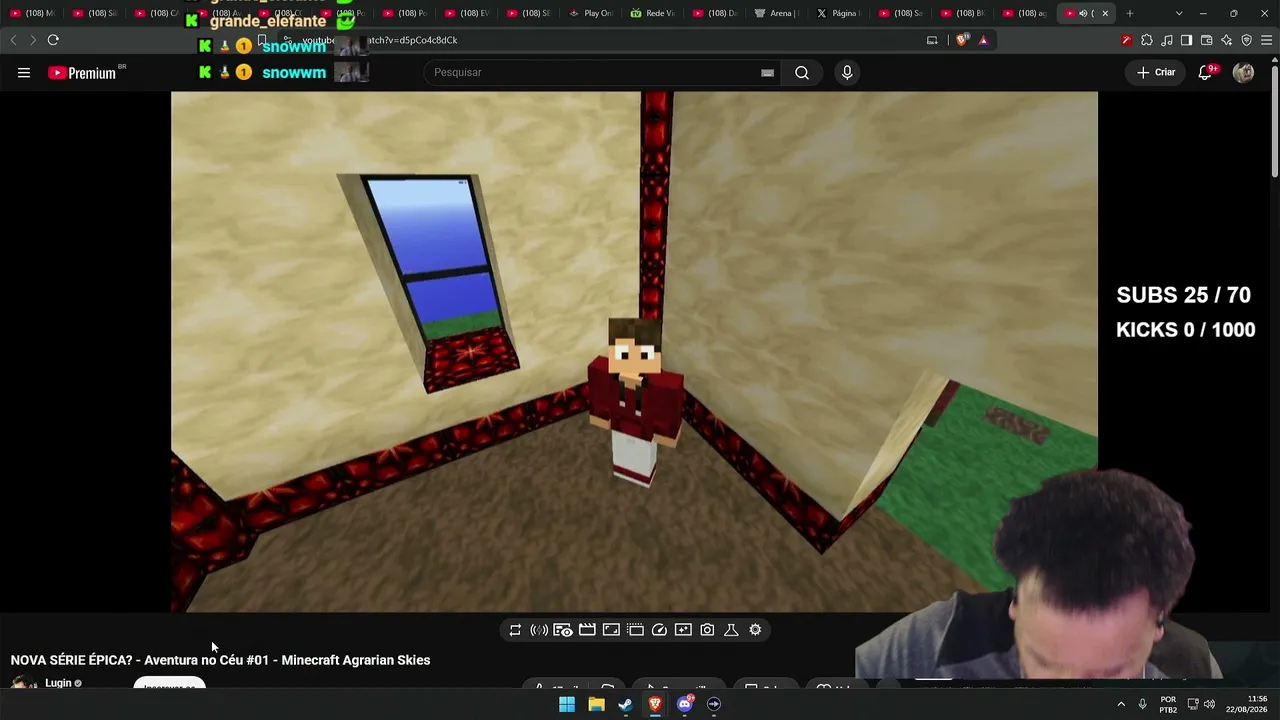This screenshot has width=1280, height=720.
Task: Click the eye overlay icon in player toolbar
Action: pos(563,630)
